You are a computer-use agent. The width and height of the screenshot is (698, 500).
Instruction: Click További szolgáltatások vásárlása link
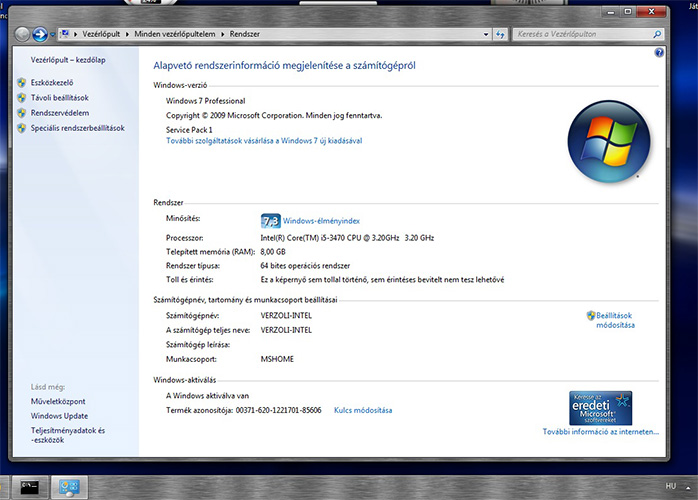click(264, 141)
